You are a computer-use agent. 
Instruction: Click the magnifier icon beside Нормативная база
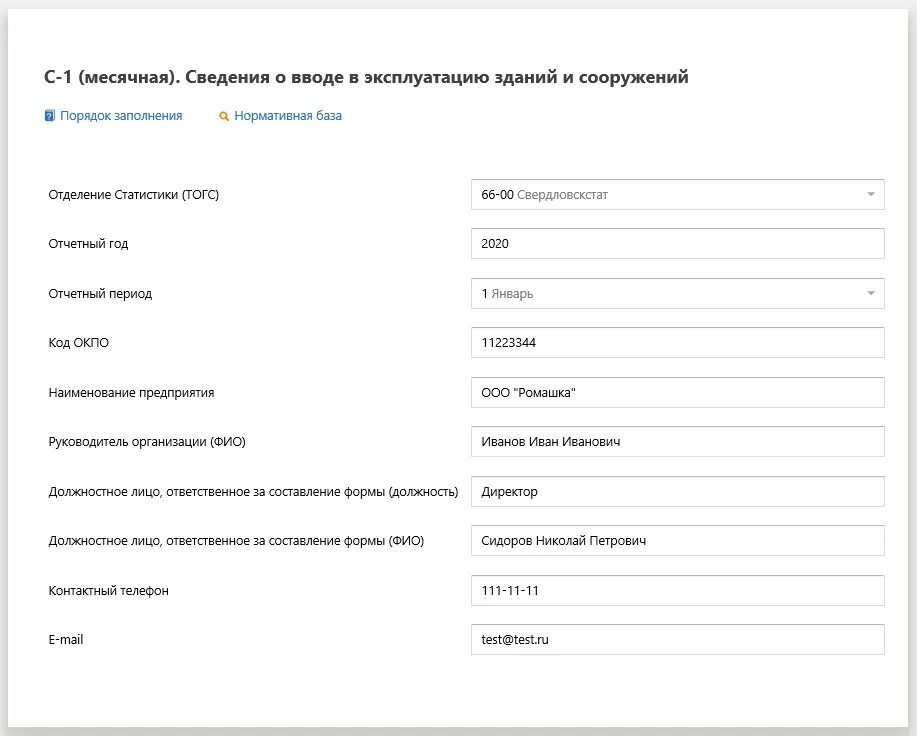pos(223,116)
